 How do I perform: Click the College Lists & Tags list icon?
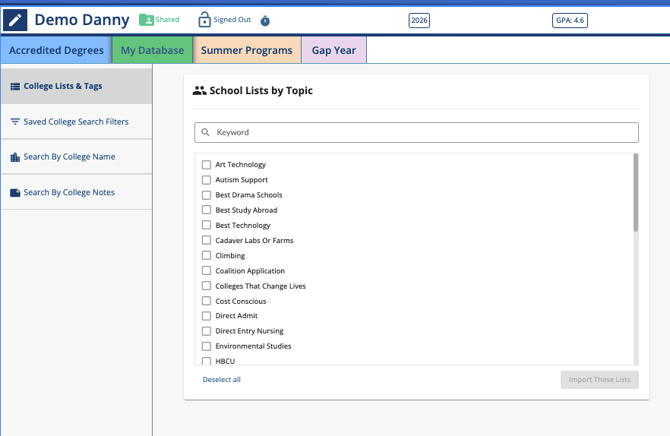point(15,87)
